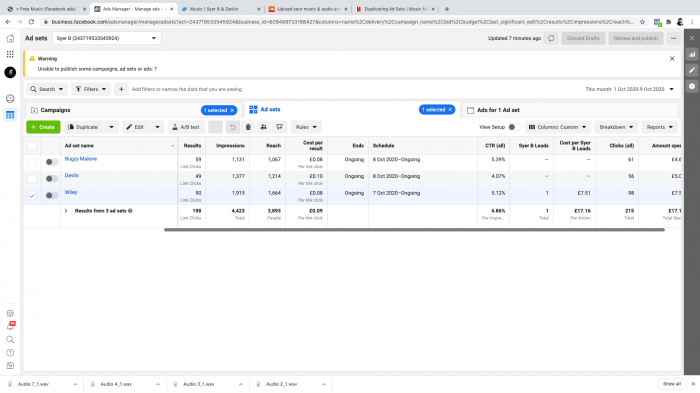
Task: Switch to Upload your music browser tab
Action: [x=308, y=9]
